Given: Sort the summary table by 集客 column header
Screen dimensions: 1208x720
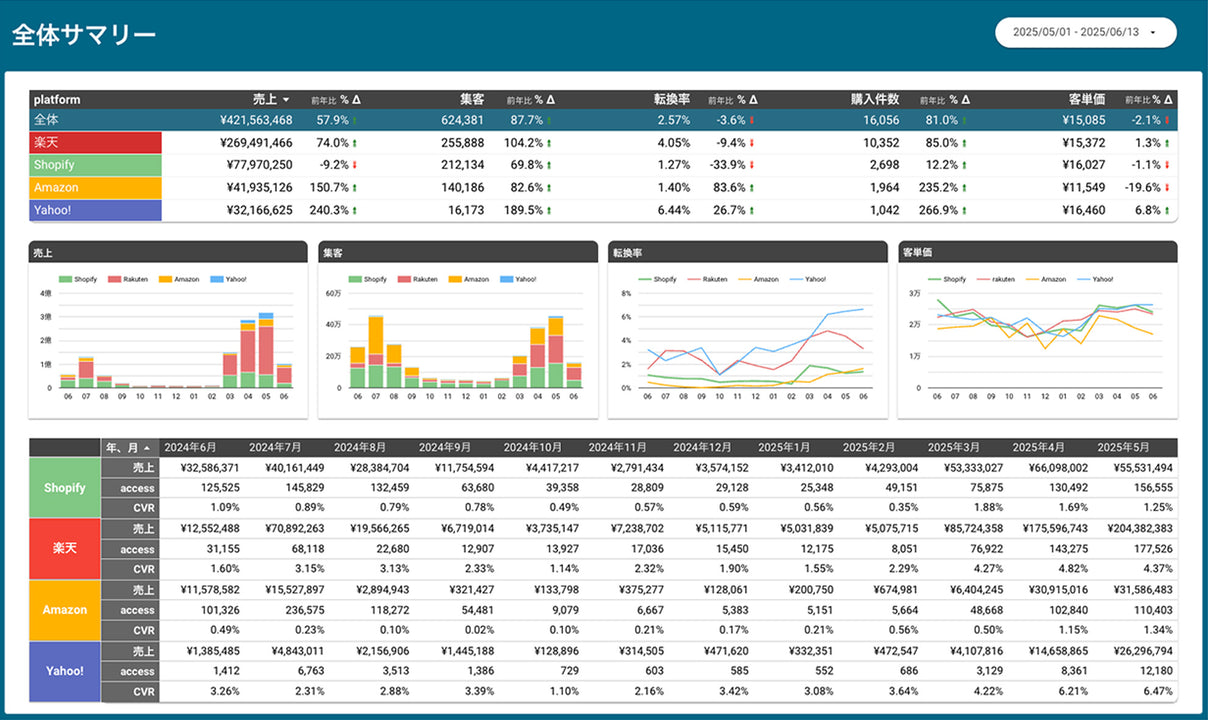Looking at the screenshot, I should coord(472,100).
